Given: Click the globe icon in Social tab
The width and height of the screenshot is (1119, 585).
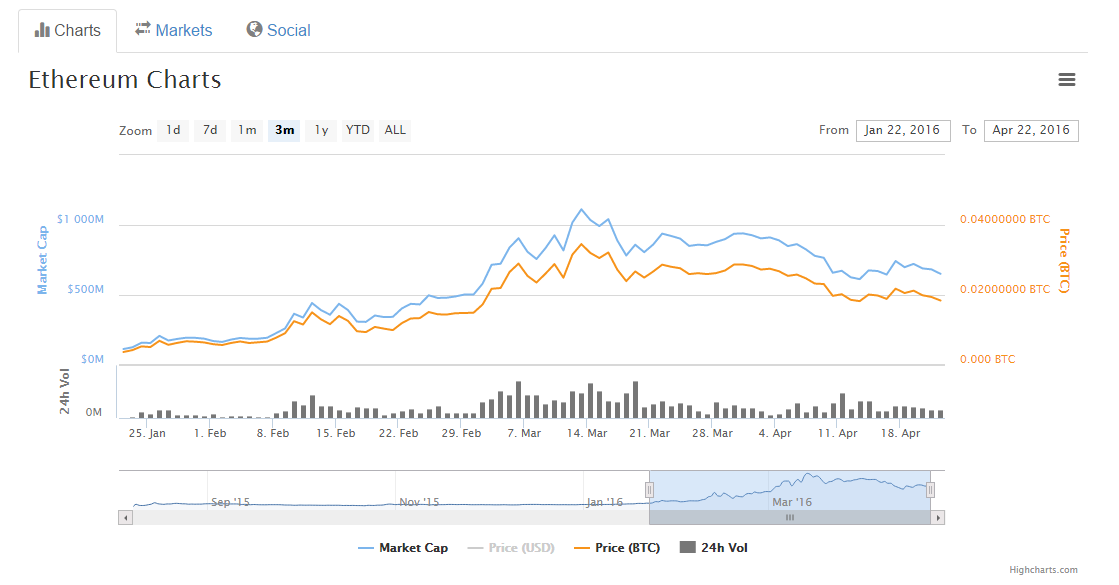Looking at the screenshot, I should (x=255, y=30).
